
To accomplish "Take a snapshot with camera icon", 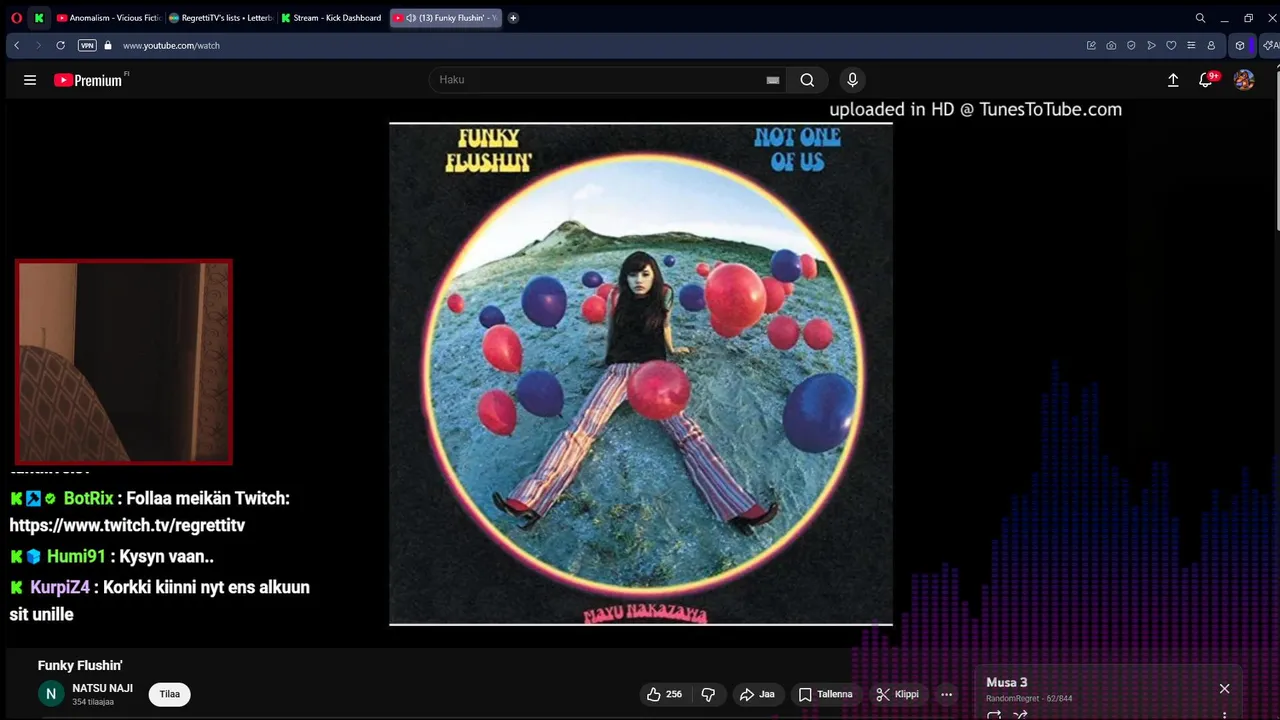I will pos(1111,45).
